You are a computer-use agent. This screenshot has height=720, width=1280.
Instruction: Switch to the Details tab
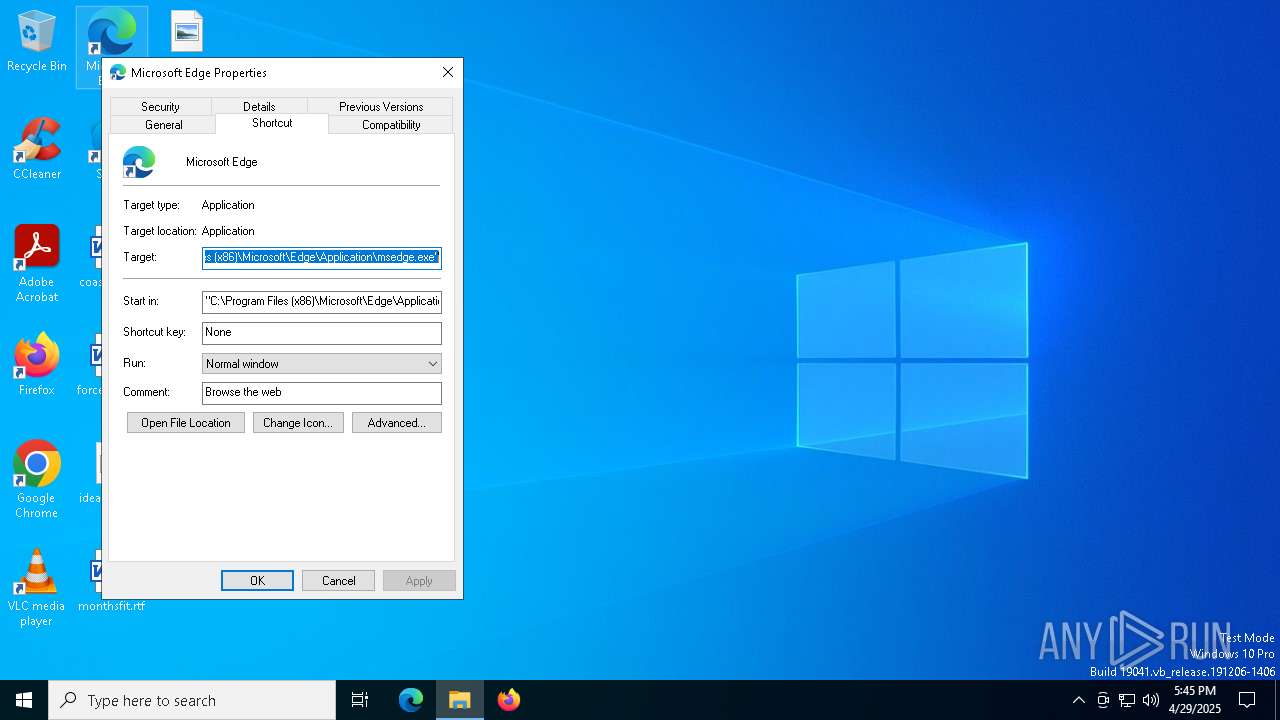(259, 106)
